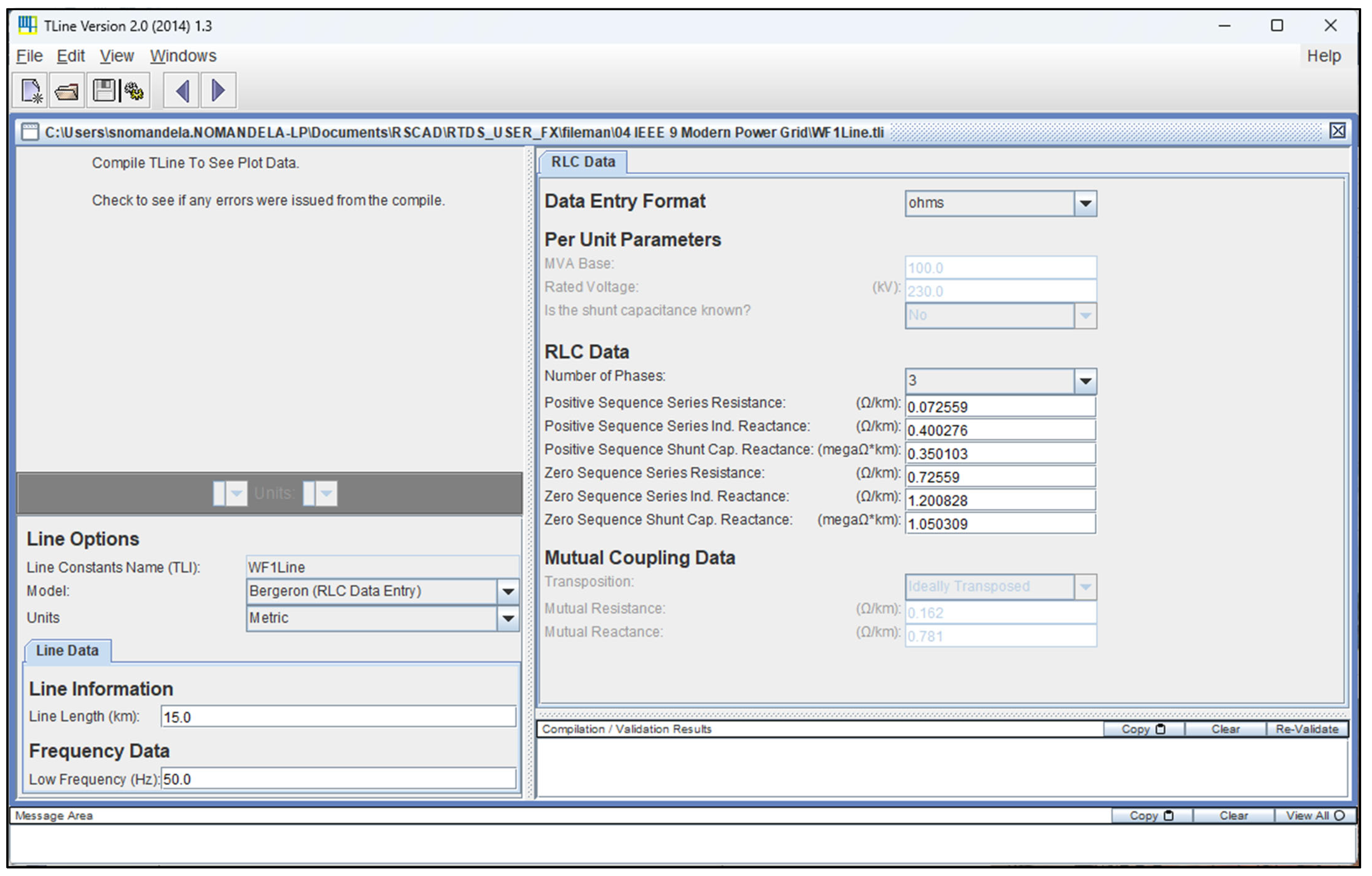Screen dimensions: 1372x876
Task: Click Clear in Compilation Validation Results
Action: click(x=1225, y=729)
